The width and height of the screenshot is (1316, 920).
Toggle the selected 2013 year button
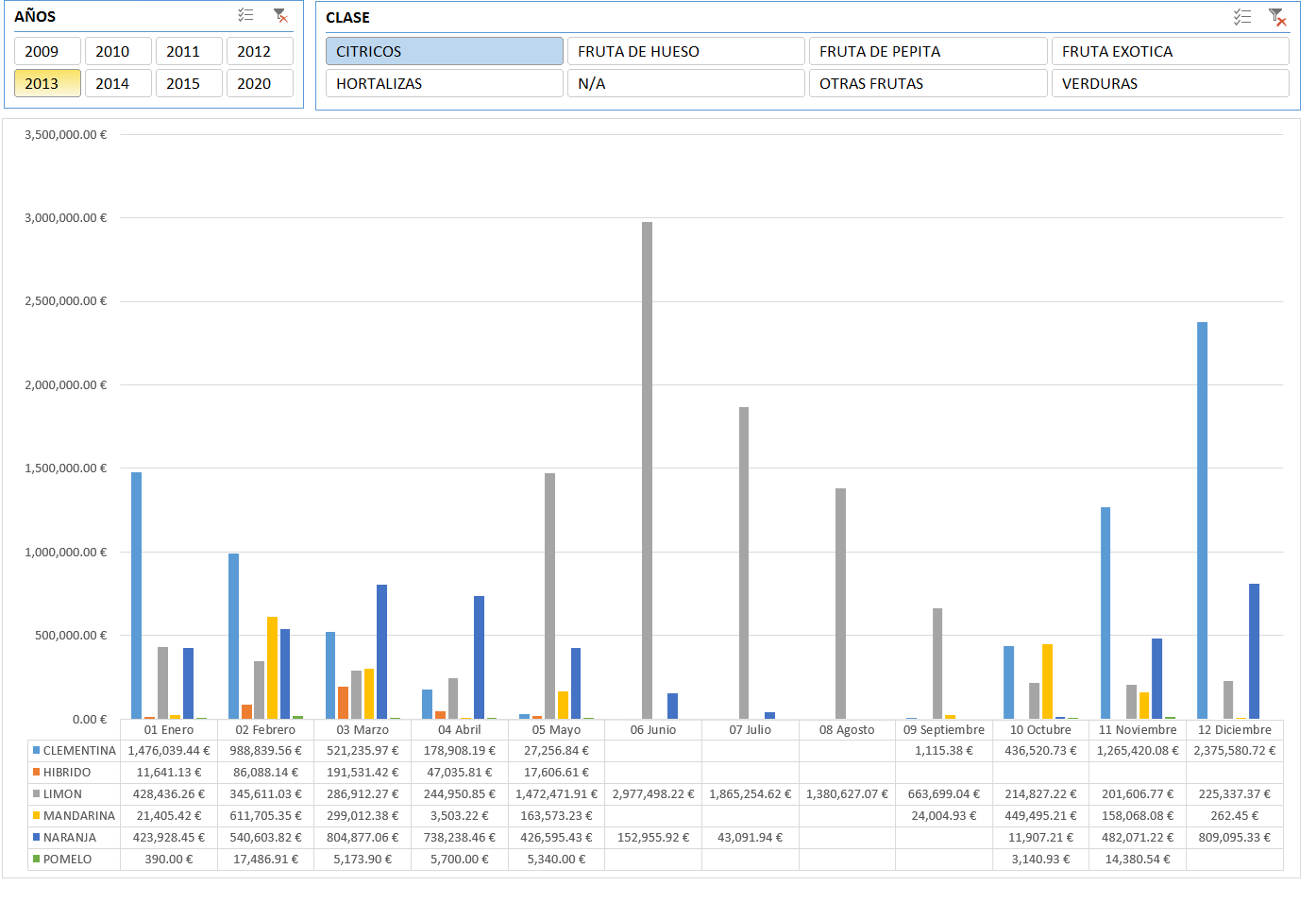click(47, 83)
